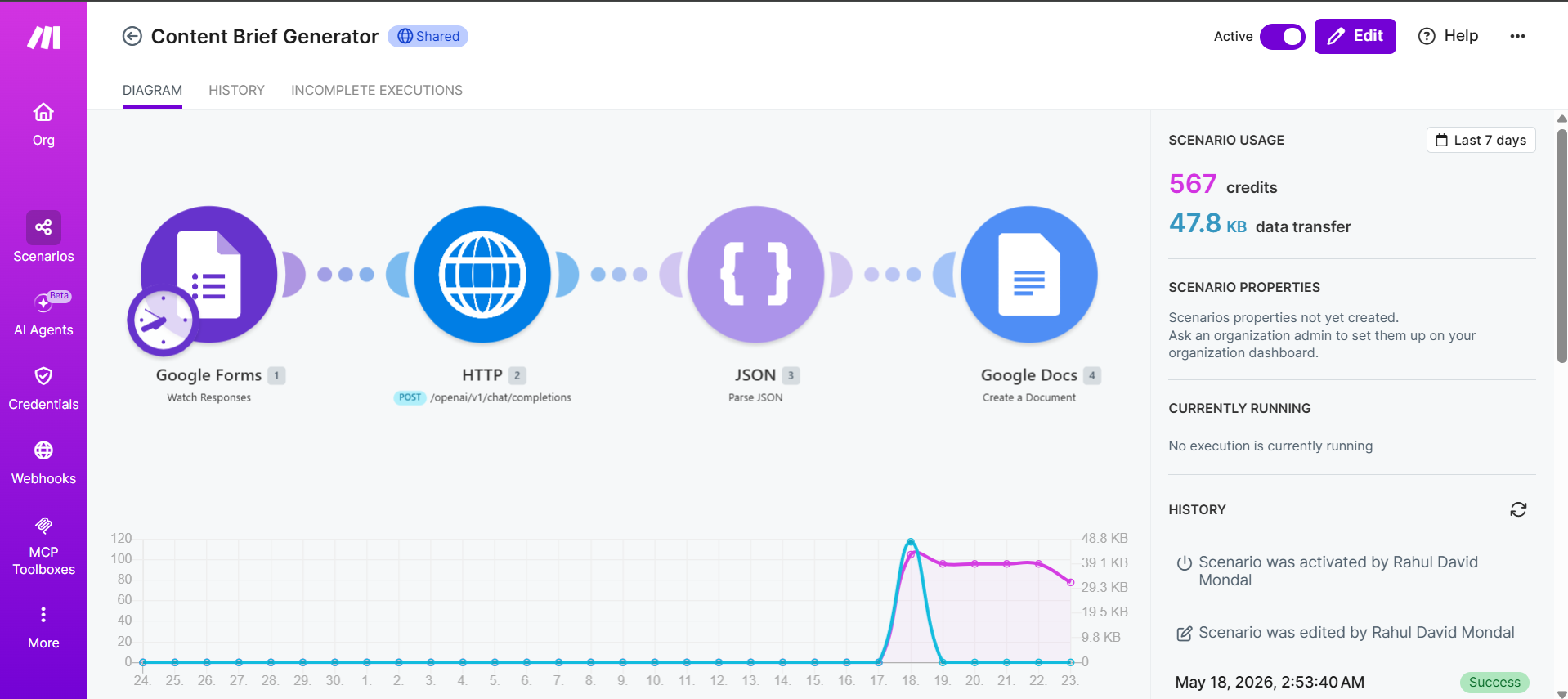Click the last pink data point on the 23rd
Viewport: 1568px width, 699px height.
[1070, 582]
